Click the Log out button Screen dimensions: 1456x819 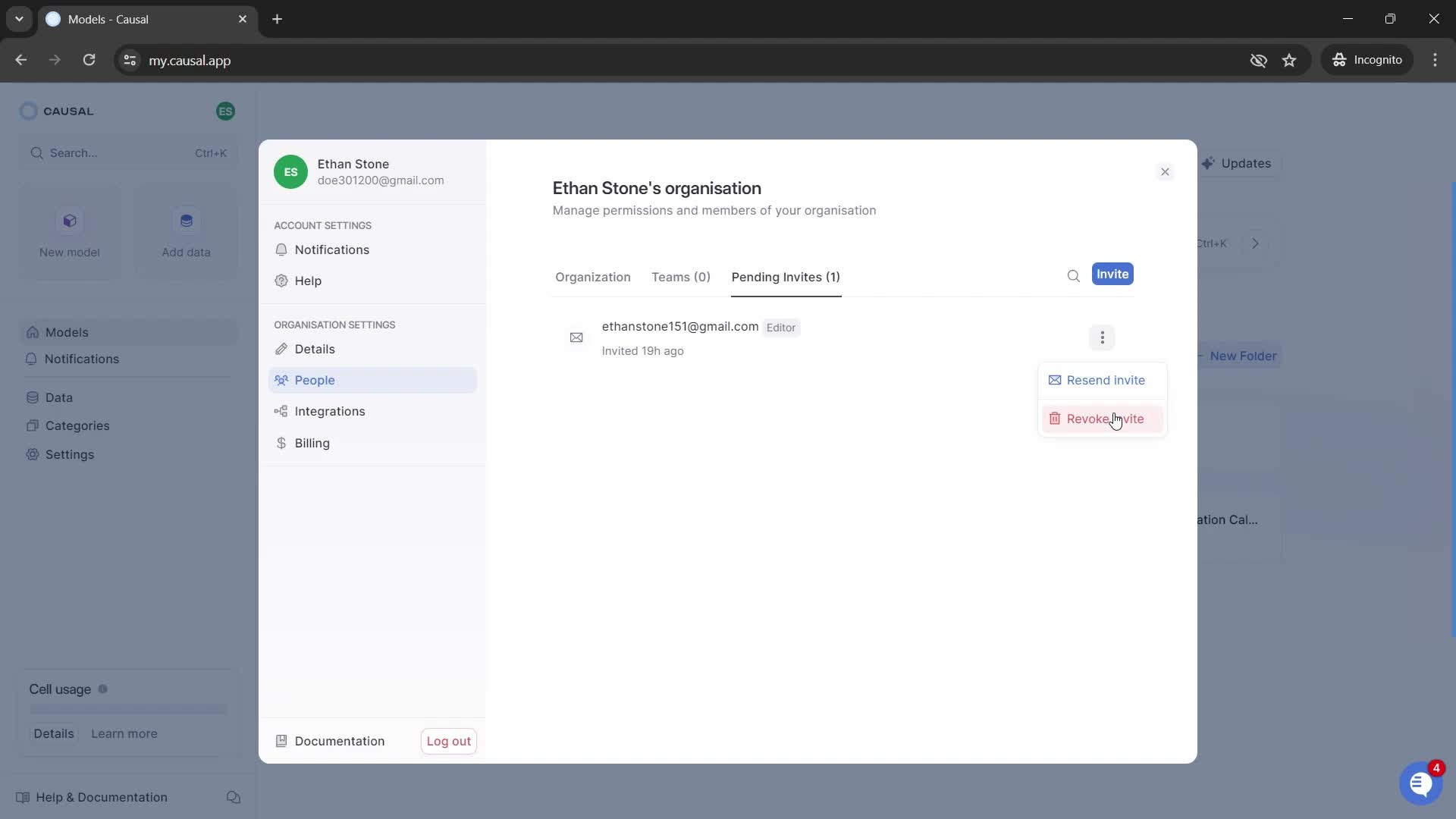point(448,740)
